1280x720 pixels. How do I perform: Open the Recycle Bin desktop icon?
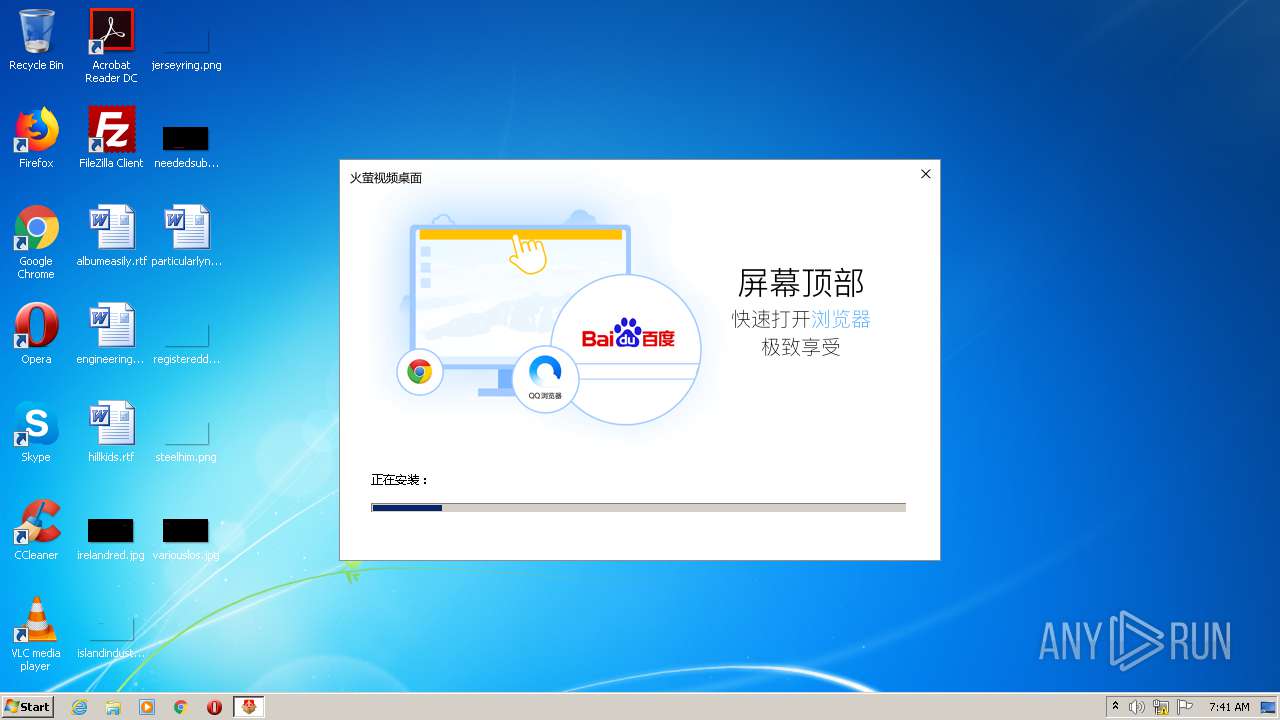point(36,39)
